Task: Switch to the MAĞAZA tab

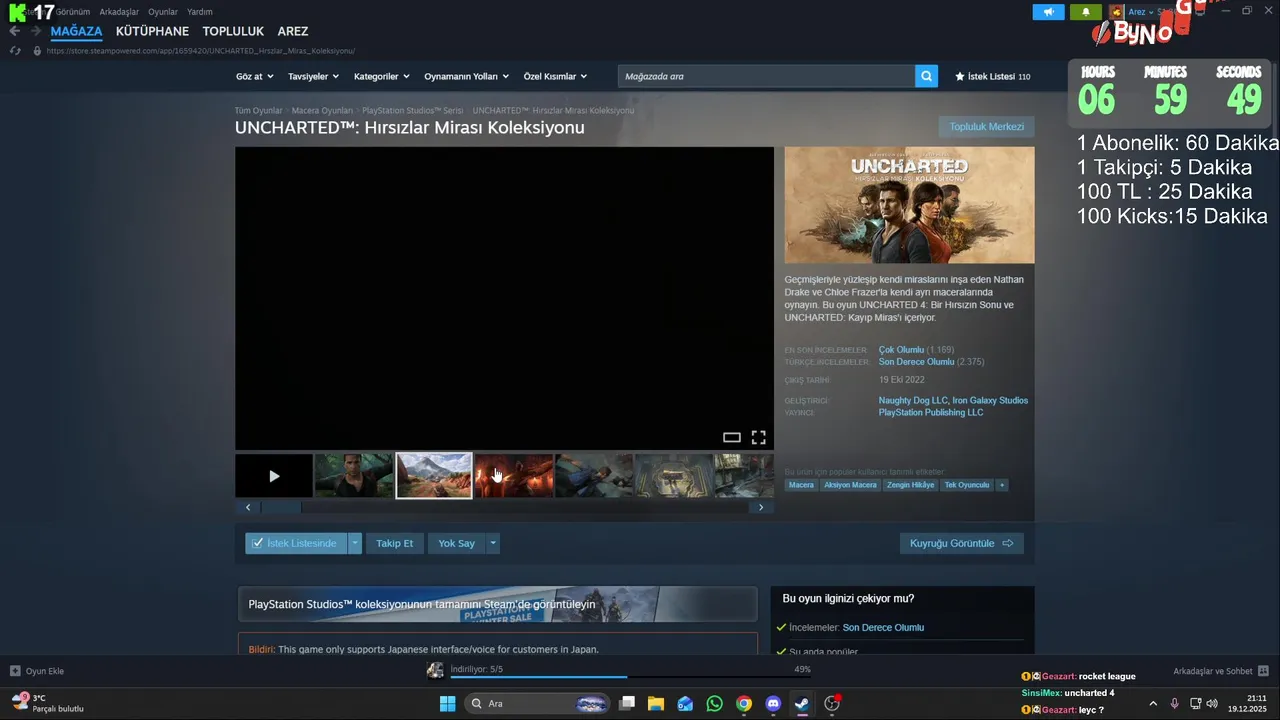Action: [x=77, y=31]
